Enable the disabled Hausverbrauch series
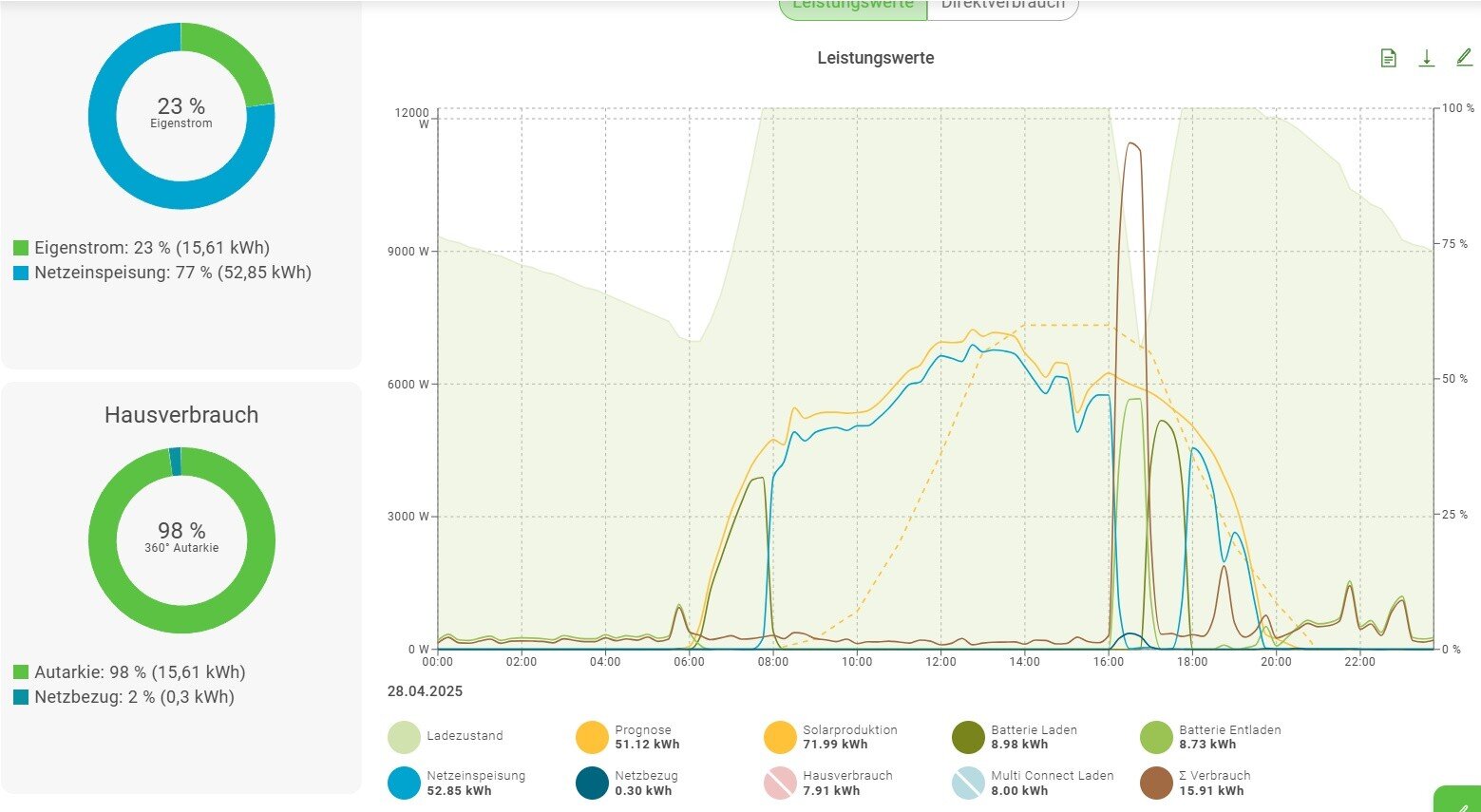 point(780,783)
